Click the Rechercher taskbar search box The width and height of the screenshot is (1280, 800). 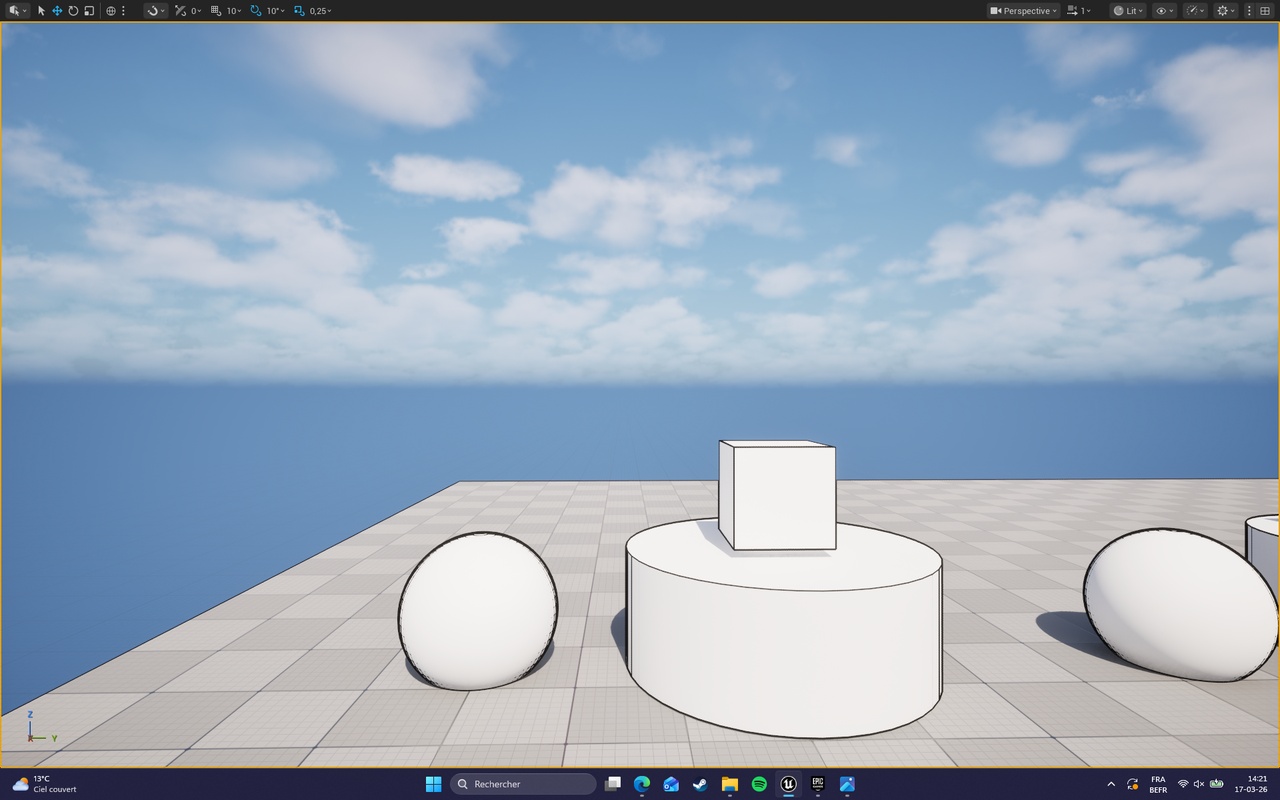point(523,784)
